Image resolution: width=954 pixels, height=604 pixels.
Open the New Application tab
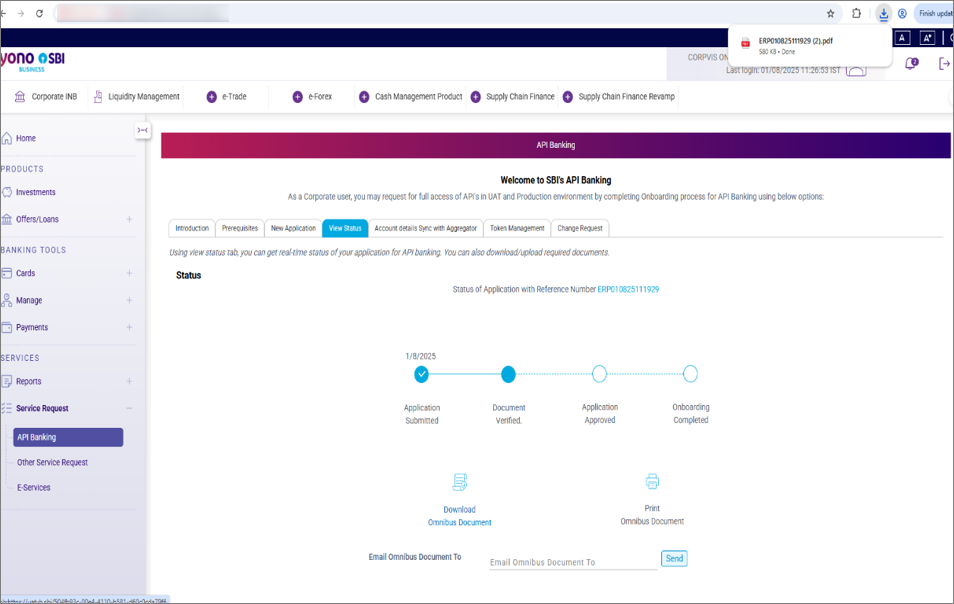(x=293, y=228)
